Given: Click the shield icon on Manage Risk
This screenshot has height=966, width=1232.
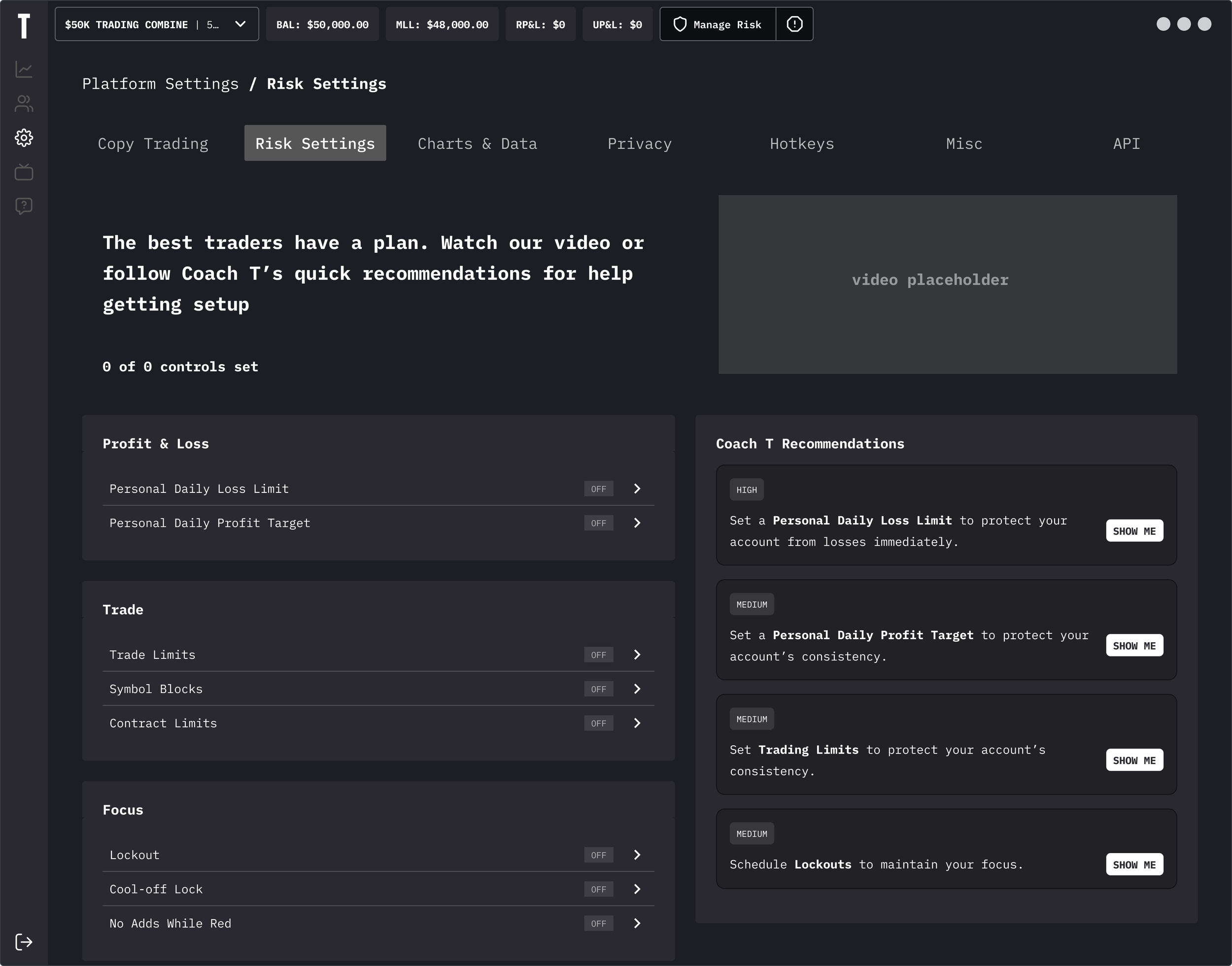Looking at the screenshot, I should pyautogui.click(x=680, y=24).
